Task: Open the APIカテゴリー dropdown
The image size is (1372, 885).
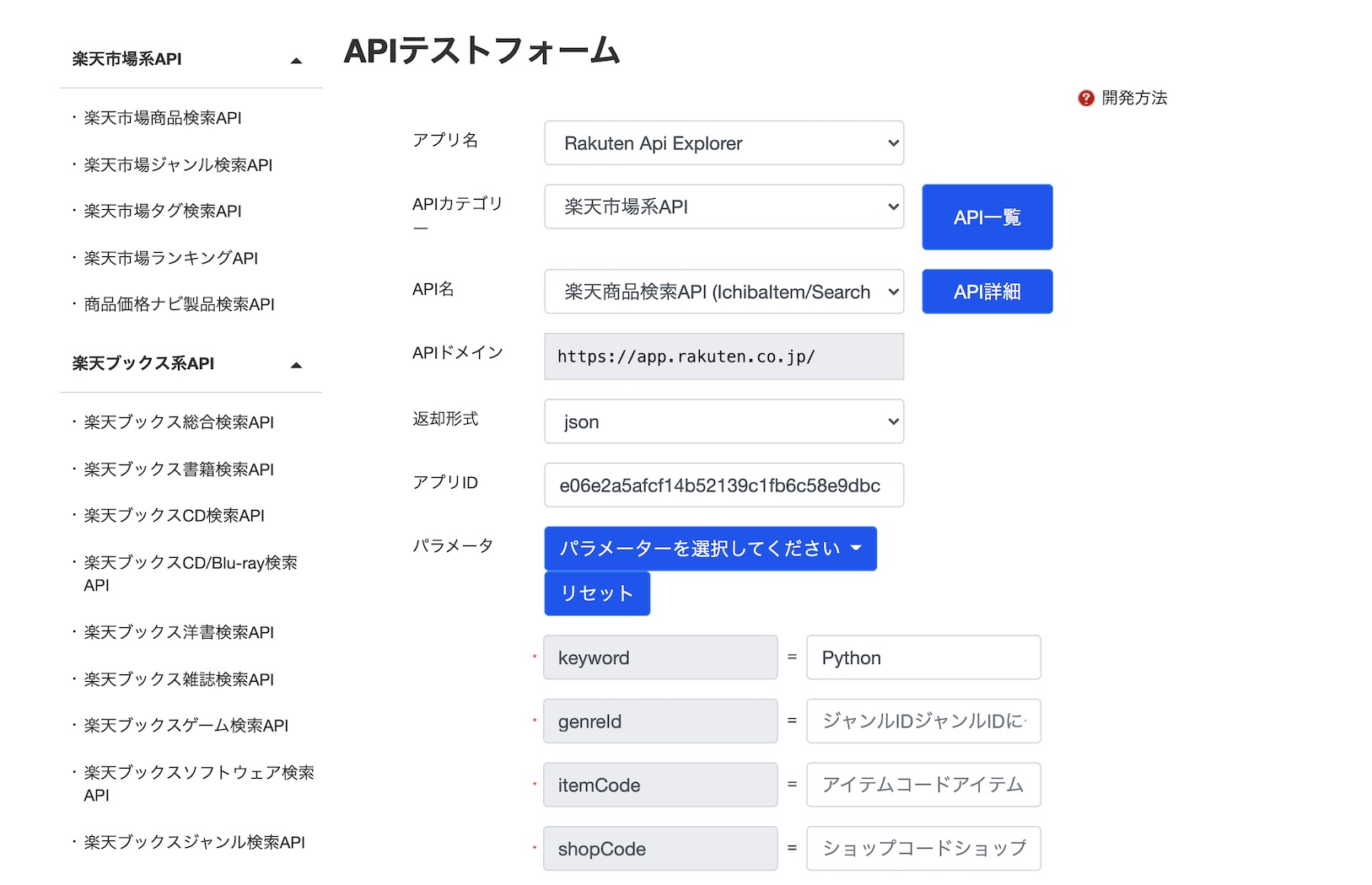Action: click(x=724, y=206)
